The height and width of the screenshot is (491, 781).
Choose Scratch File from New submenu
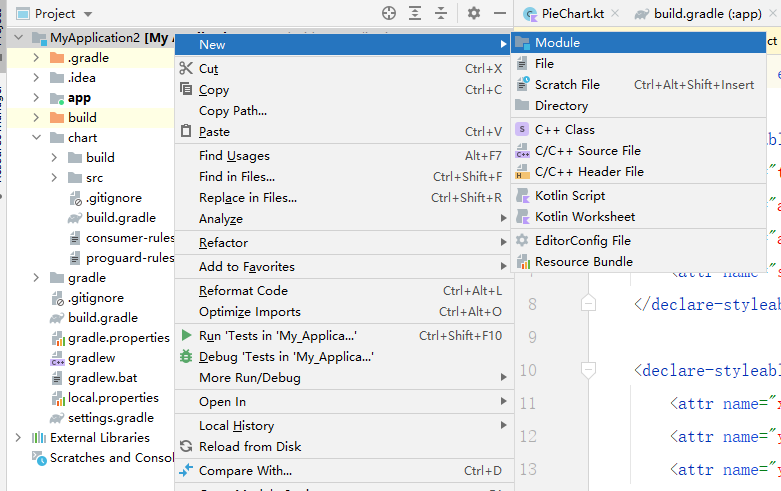point(639,85)
